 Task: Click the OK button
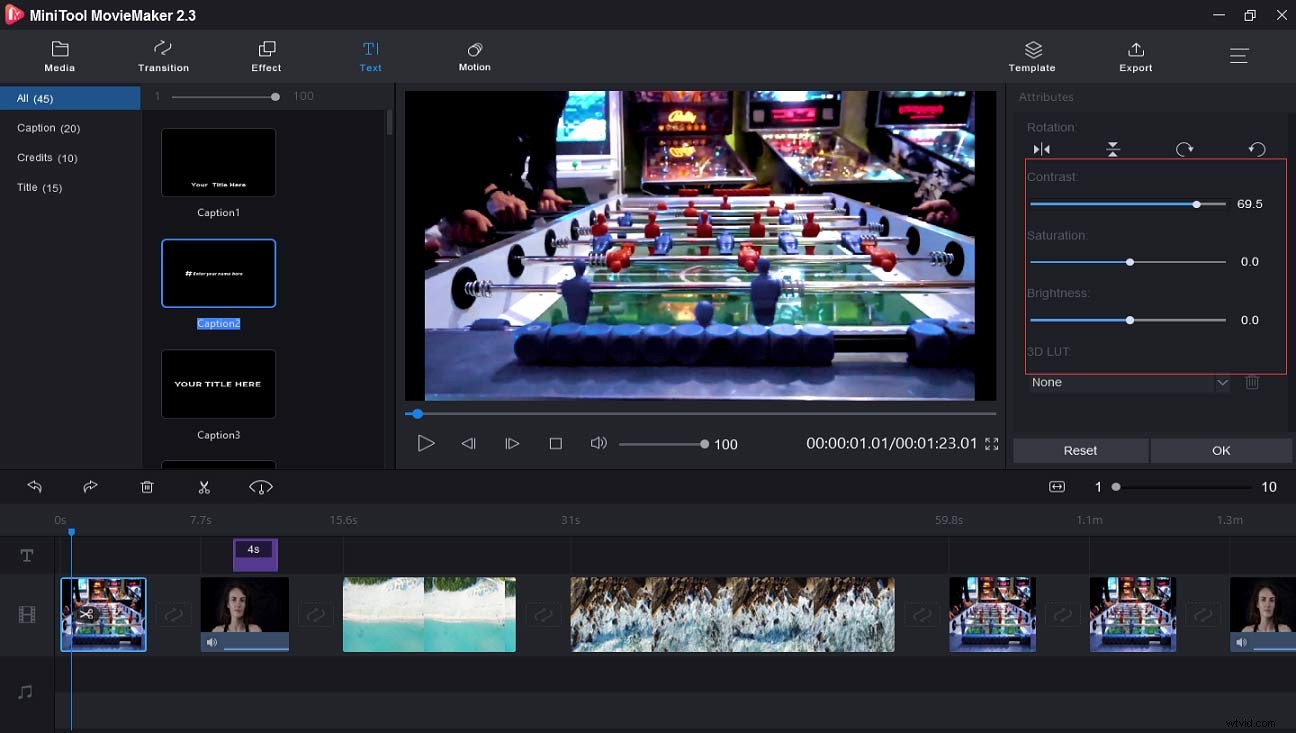click(x=1221, y=450)
